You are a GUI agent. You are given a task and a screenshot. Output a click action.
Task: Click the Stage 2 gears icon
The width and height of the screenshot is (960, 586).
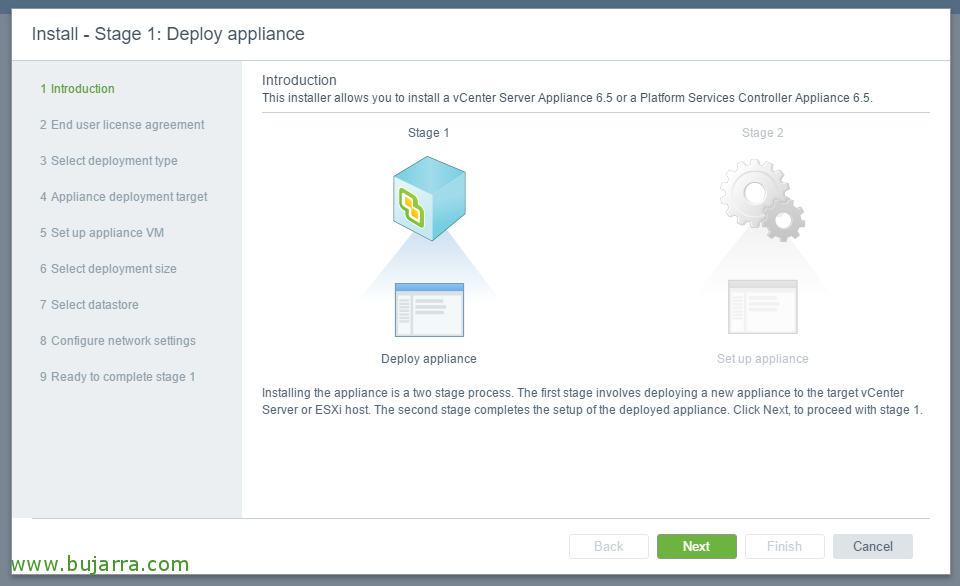(x=762, y=200)
